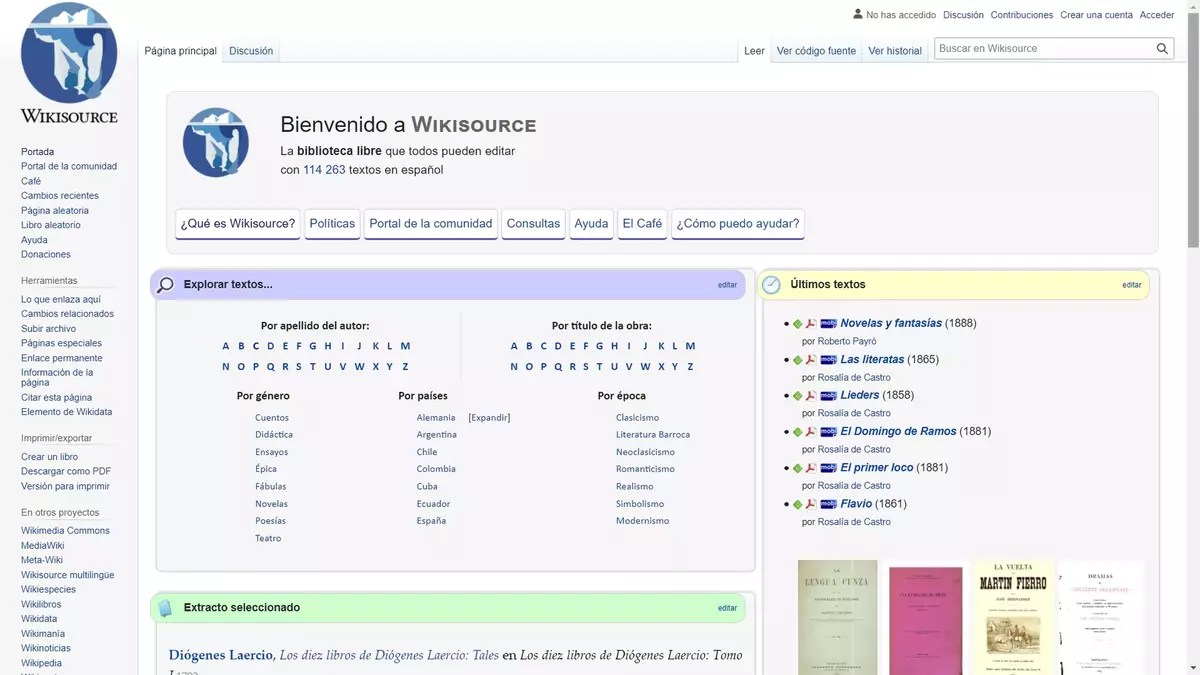Click the PDF icon for Lieders
1200x675 pixels.
pos(812,396)
